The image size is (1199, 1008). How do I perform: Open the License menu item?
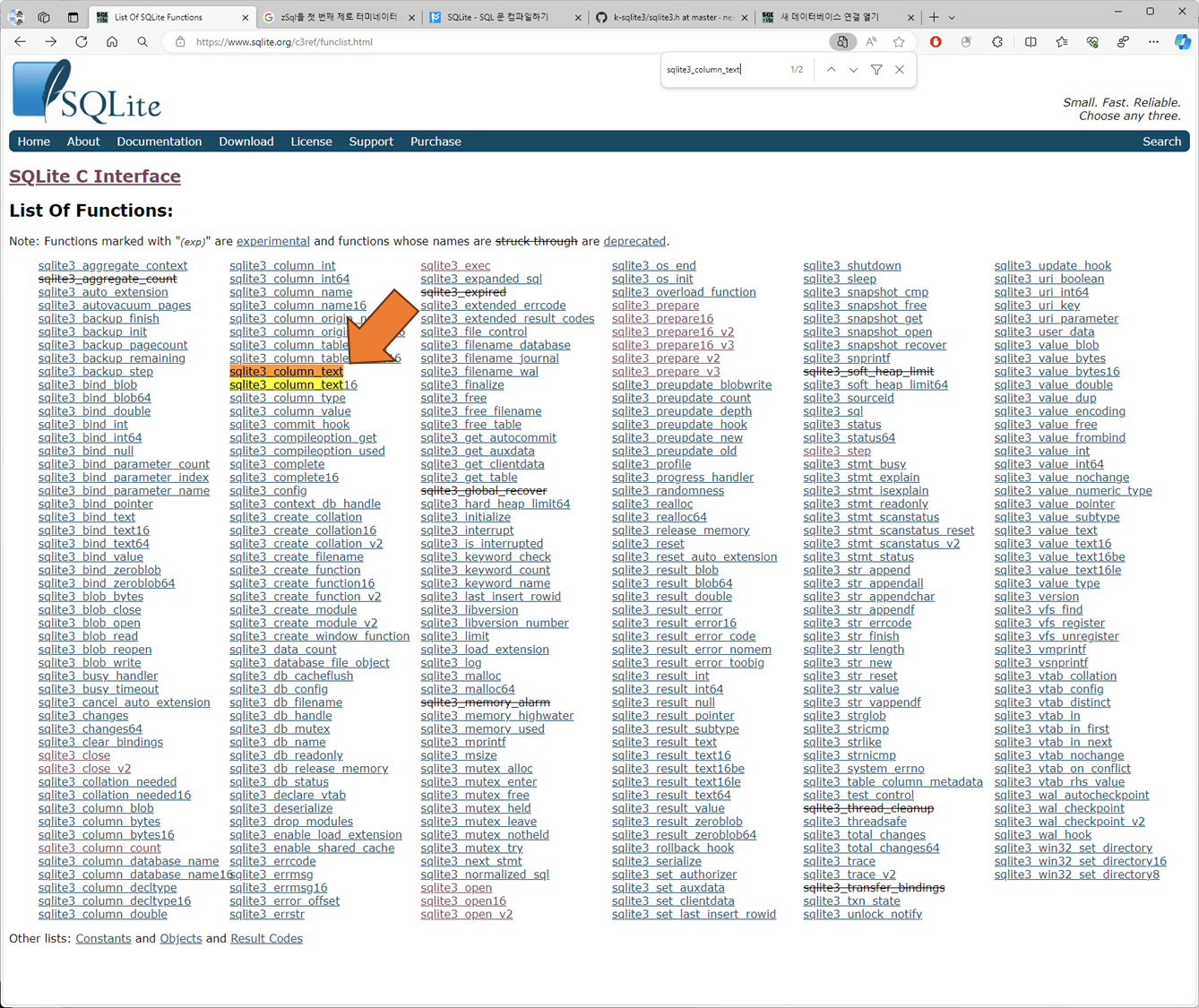[311, 142]
